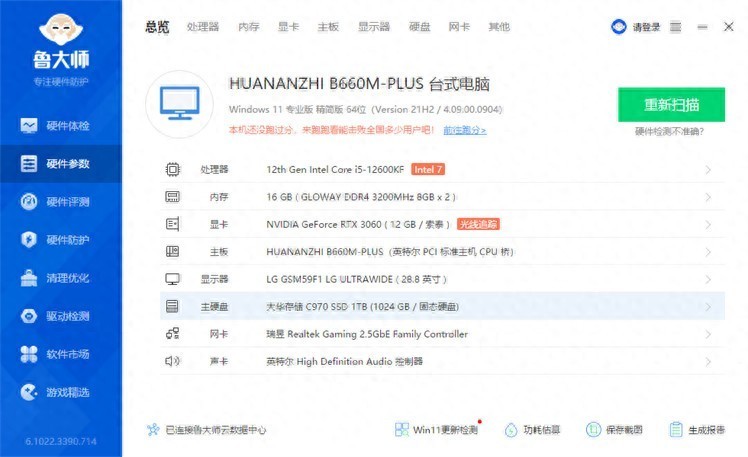This screenshot has height=457, width=748.
Task: Expand the 显卡 row chevron
Action: [708, 225]
